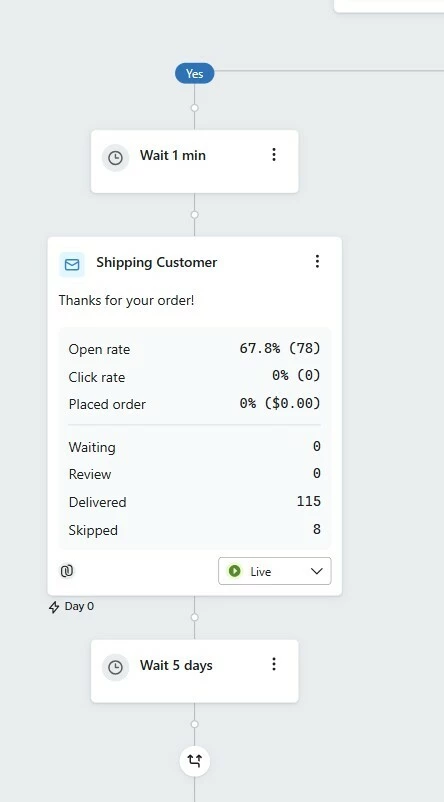The width and height of the screenshot is (444, 802).
Task: Click the clock icon on Wait 5 days
Action: coord(116,667)
